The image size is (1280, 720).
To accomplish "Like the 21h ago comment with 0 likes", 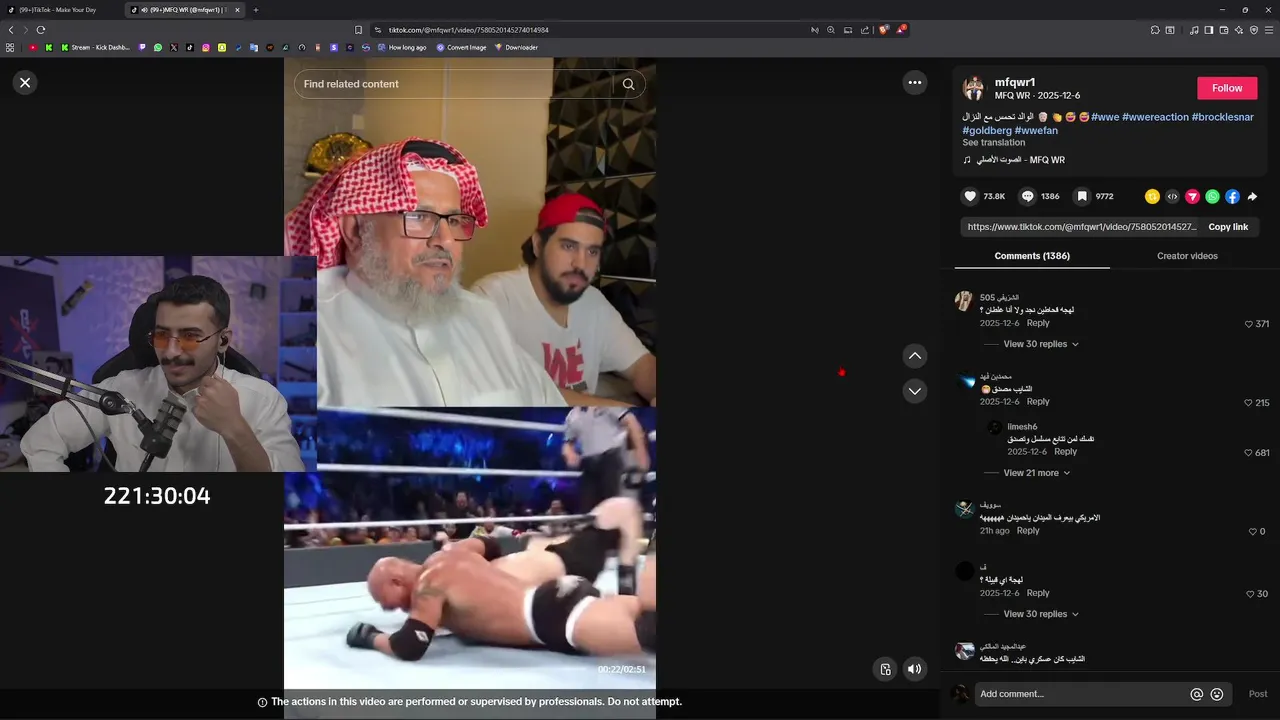I will click(x=1253, y=532).
